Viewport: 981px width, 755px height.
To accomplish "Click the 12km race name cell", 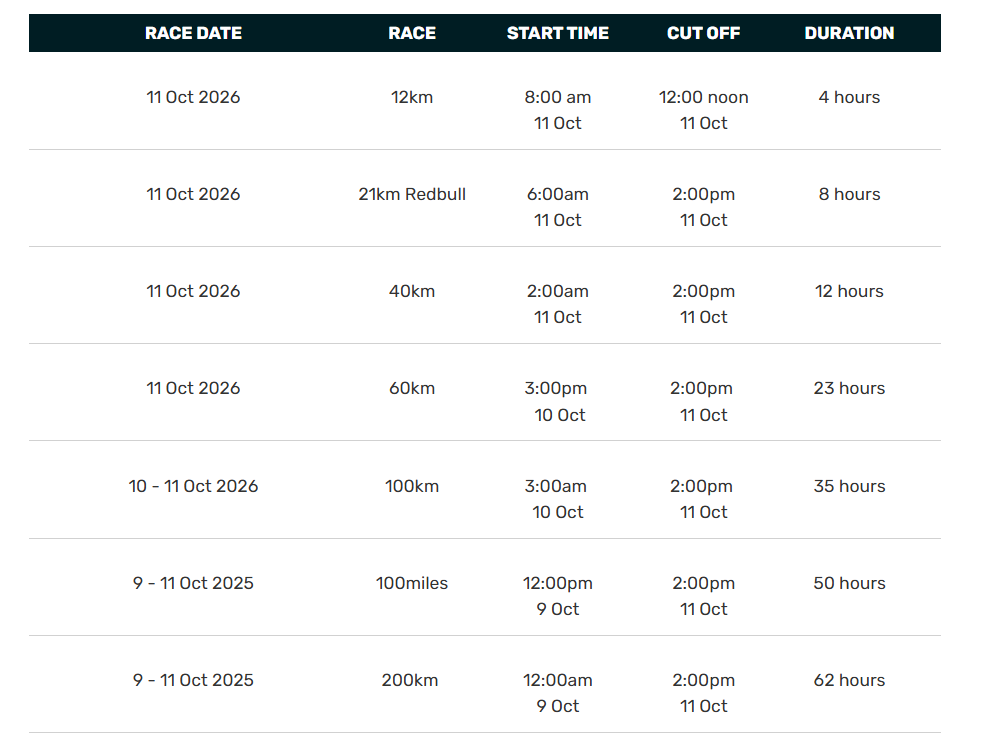I will click(412, 97).
